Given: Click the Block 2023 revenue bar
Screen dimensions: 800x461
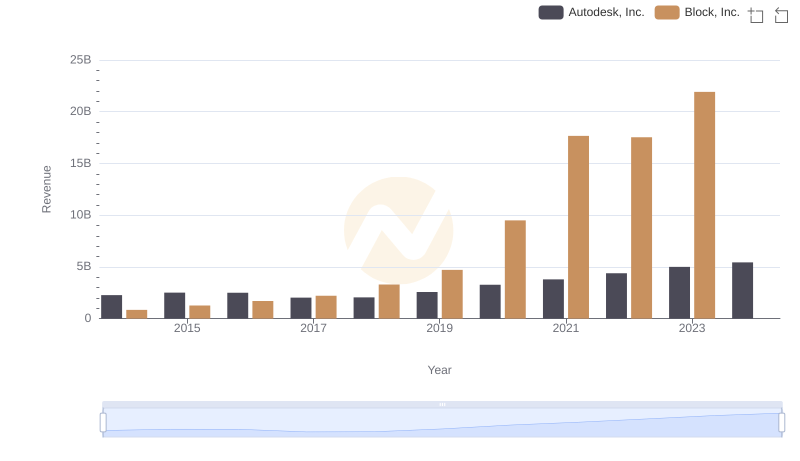Looking at the screenshot, I should click(704, 205).
